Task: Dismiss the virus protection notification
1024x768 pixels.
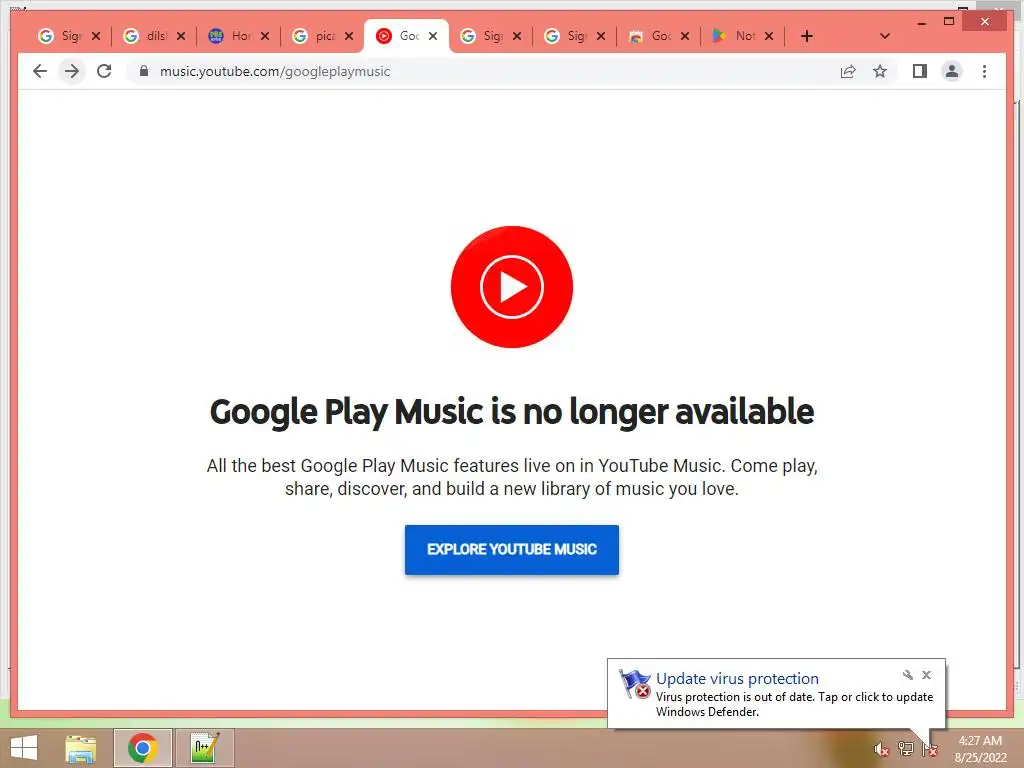Action: pos(926,675)
